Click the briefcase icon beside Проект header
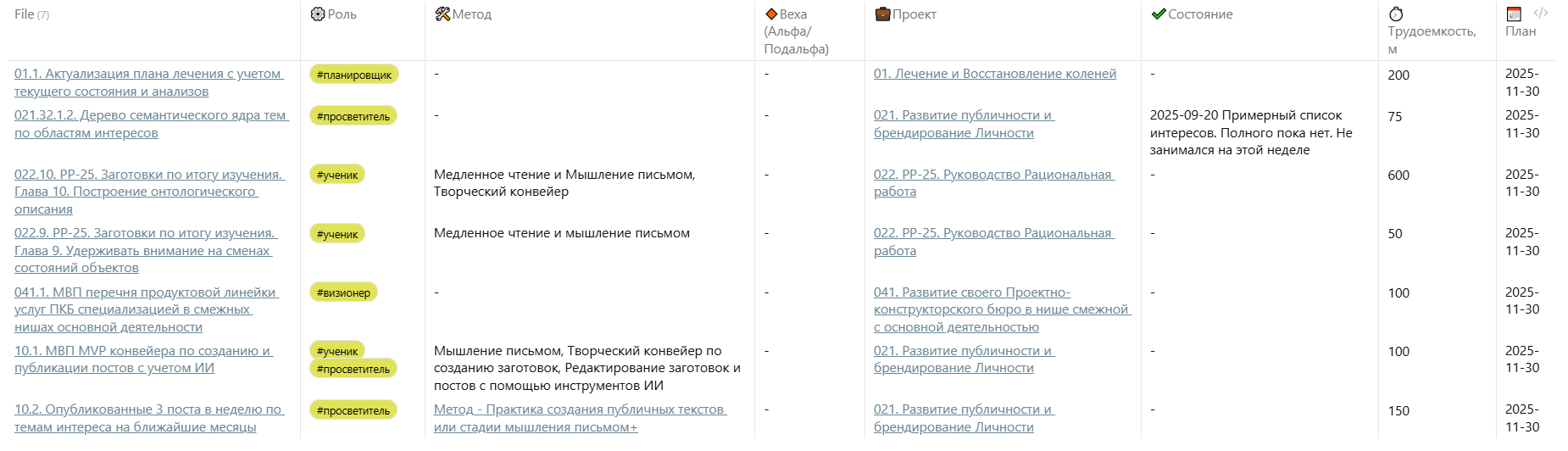This screenshot has height=451, width=1568. click(x=882, y=14)
